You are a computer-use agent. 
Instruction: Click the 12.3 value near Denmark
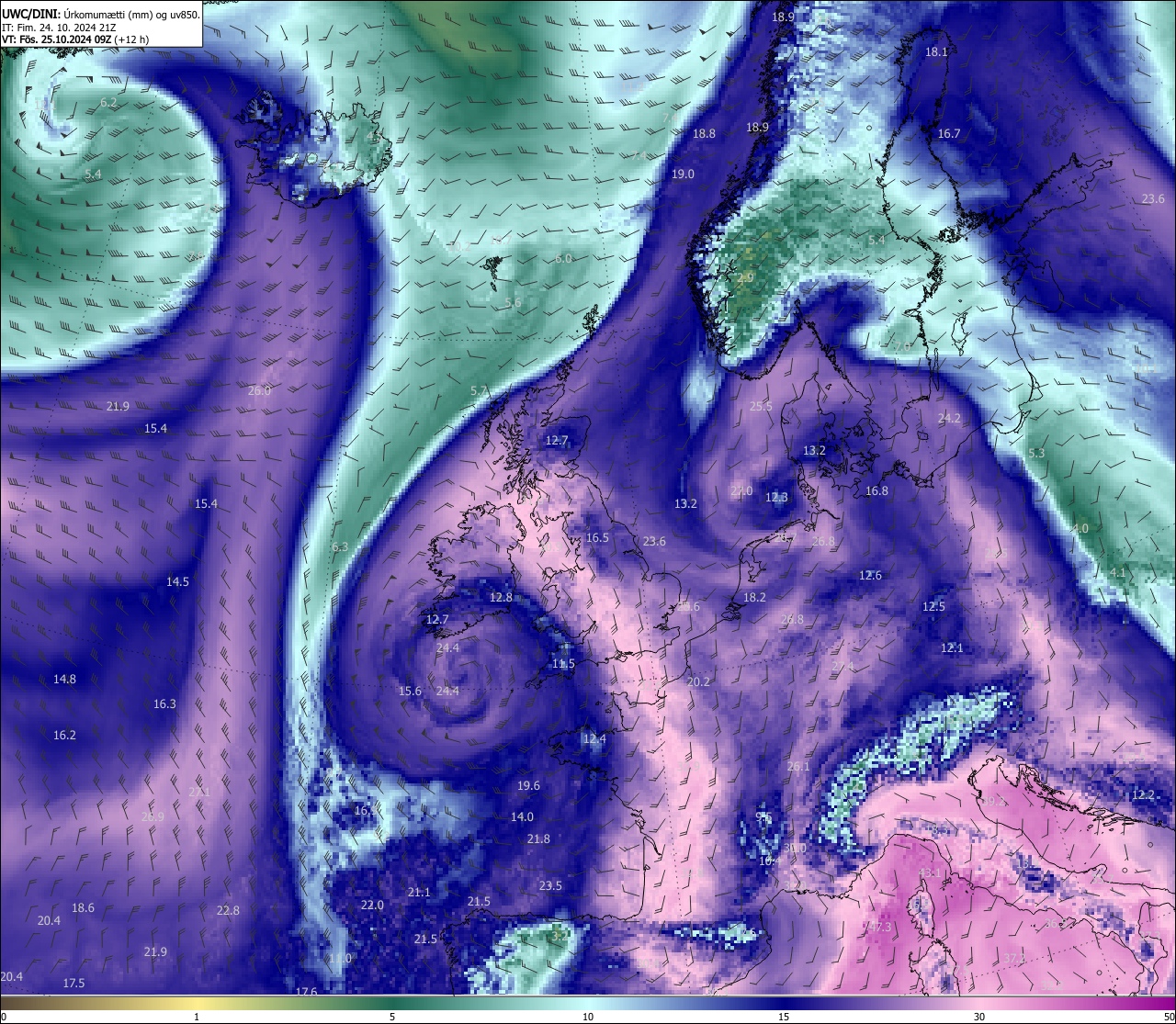776,497
